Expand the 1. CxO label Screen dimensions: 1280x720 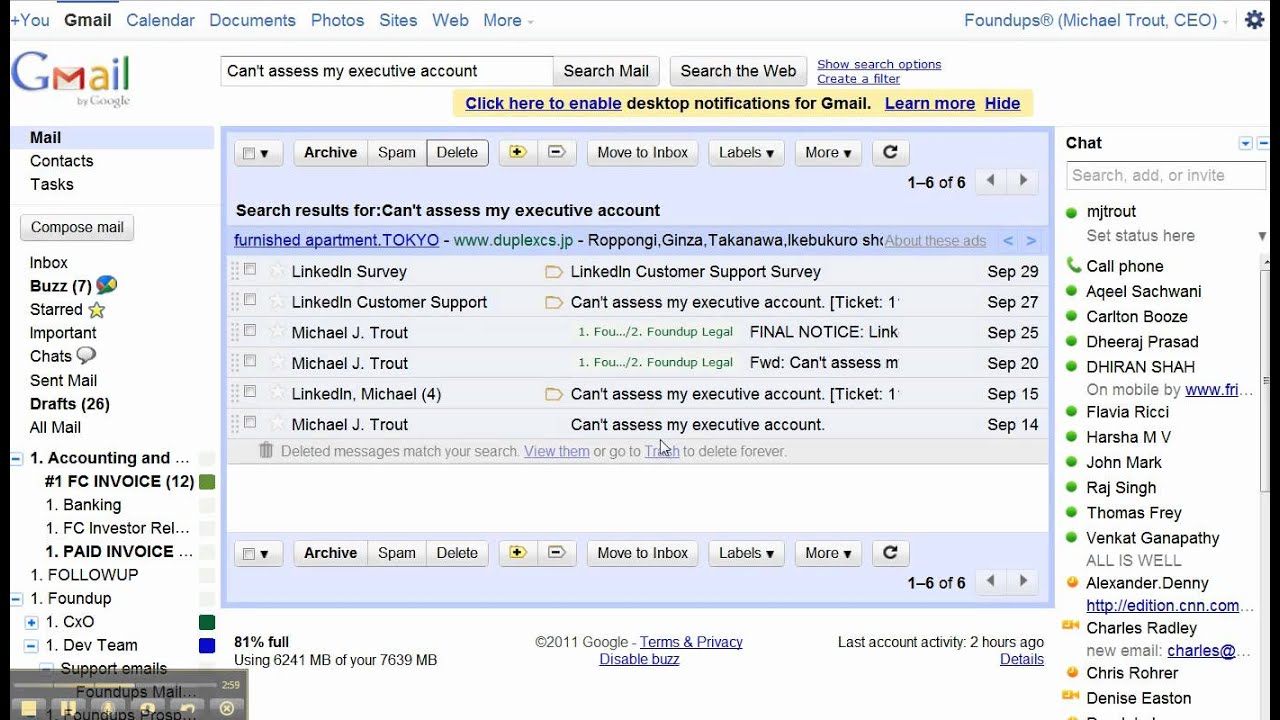tap(32, 622)
